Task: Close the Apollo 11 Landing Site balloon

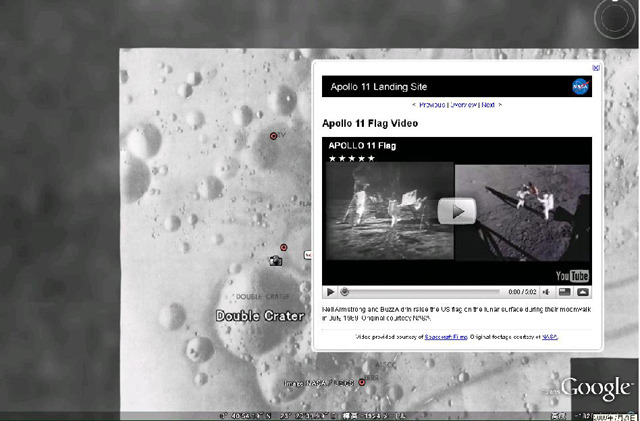Action: point(596,68)
